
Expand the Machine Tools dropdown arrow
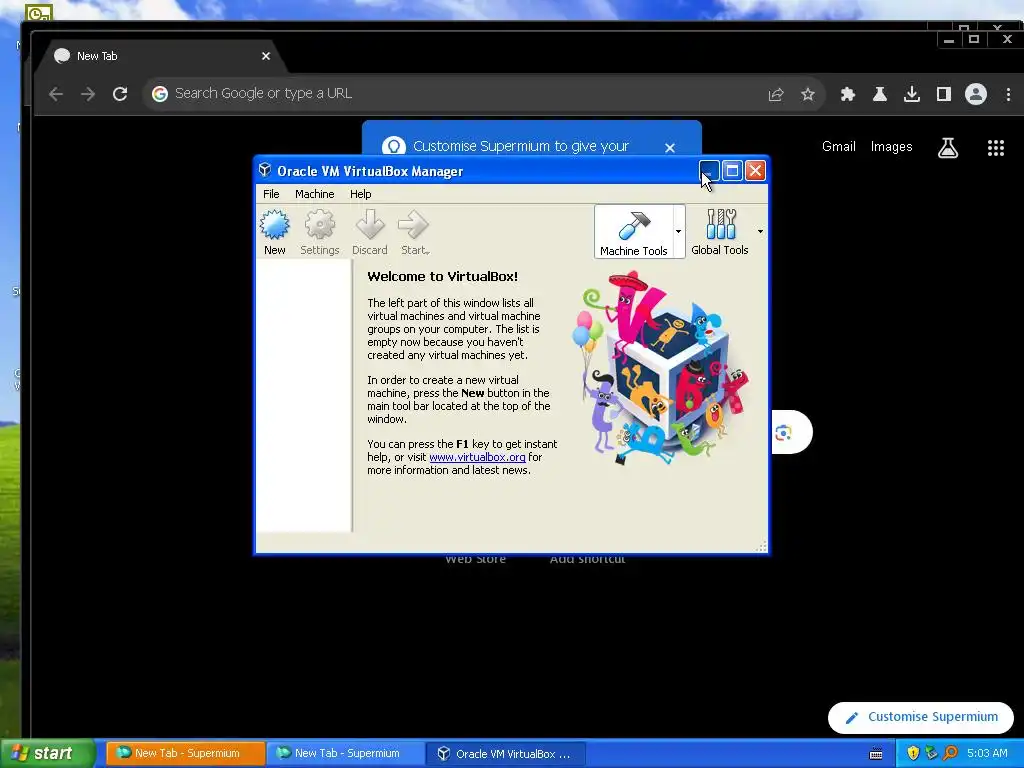coord(679,232)
